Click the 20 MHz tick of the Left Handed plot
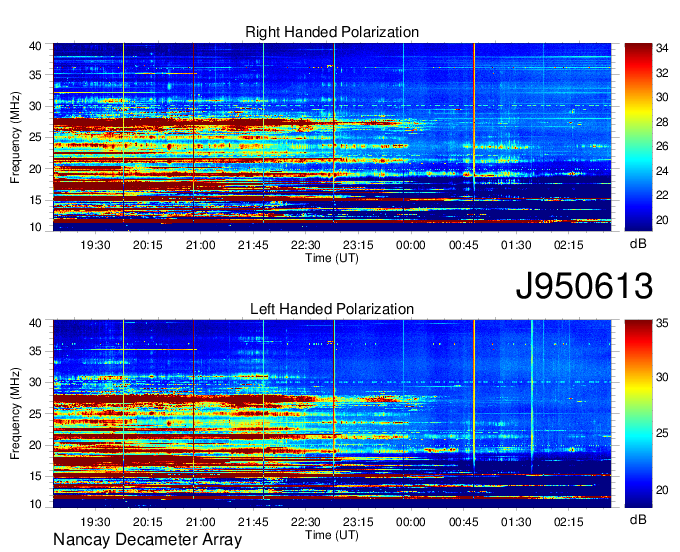 [36, 445]
